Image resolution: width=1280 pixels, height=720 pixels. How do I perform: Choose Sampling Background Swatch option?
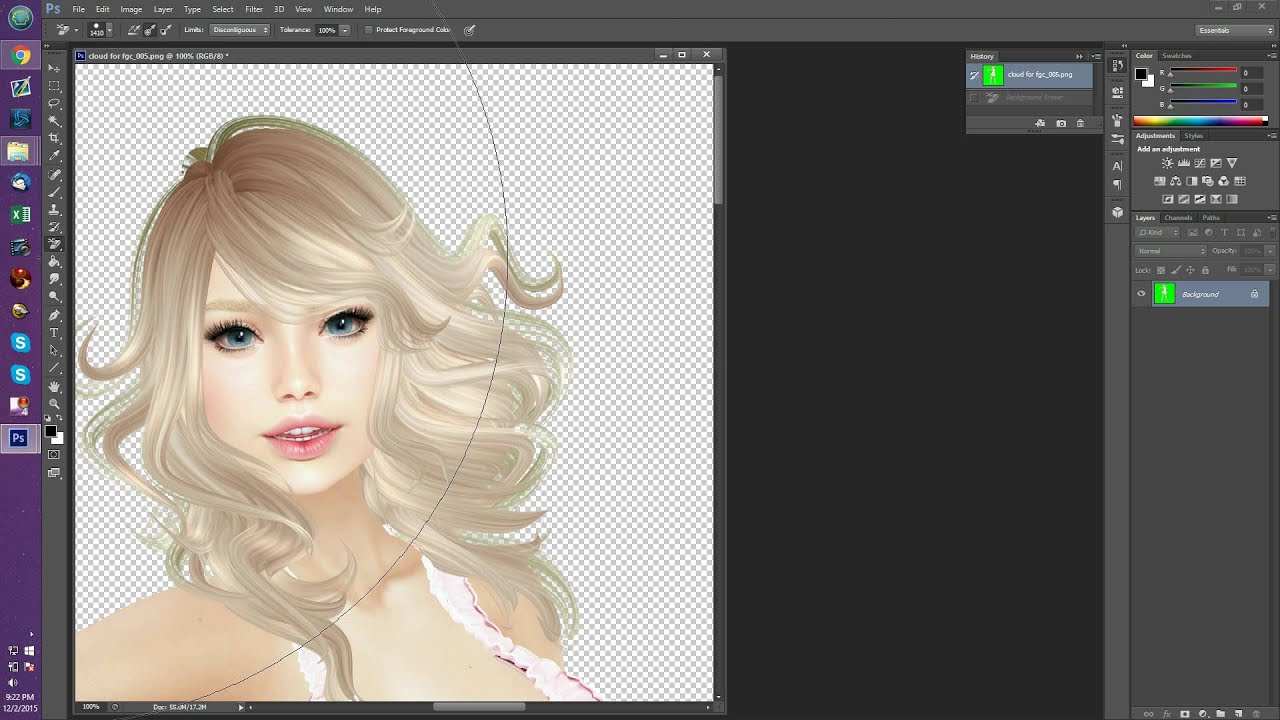click(165, 30)
